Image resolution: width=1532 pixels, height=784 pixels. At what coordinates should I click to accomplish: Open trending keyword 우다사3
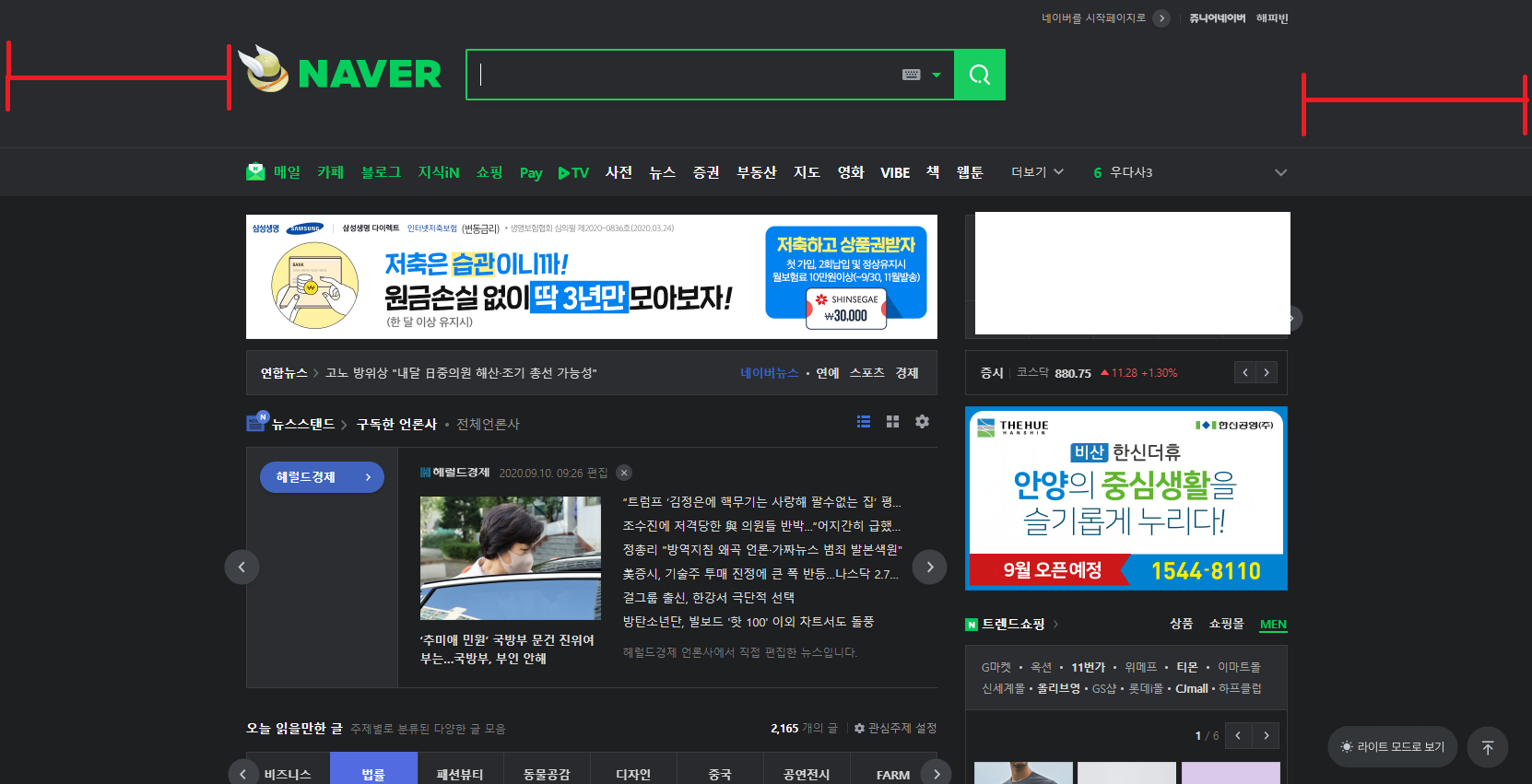1131,172
